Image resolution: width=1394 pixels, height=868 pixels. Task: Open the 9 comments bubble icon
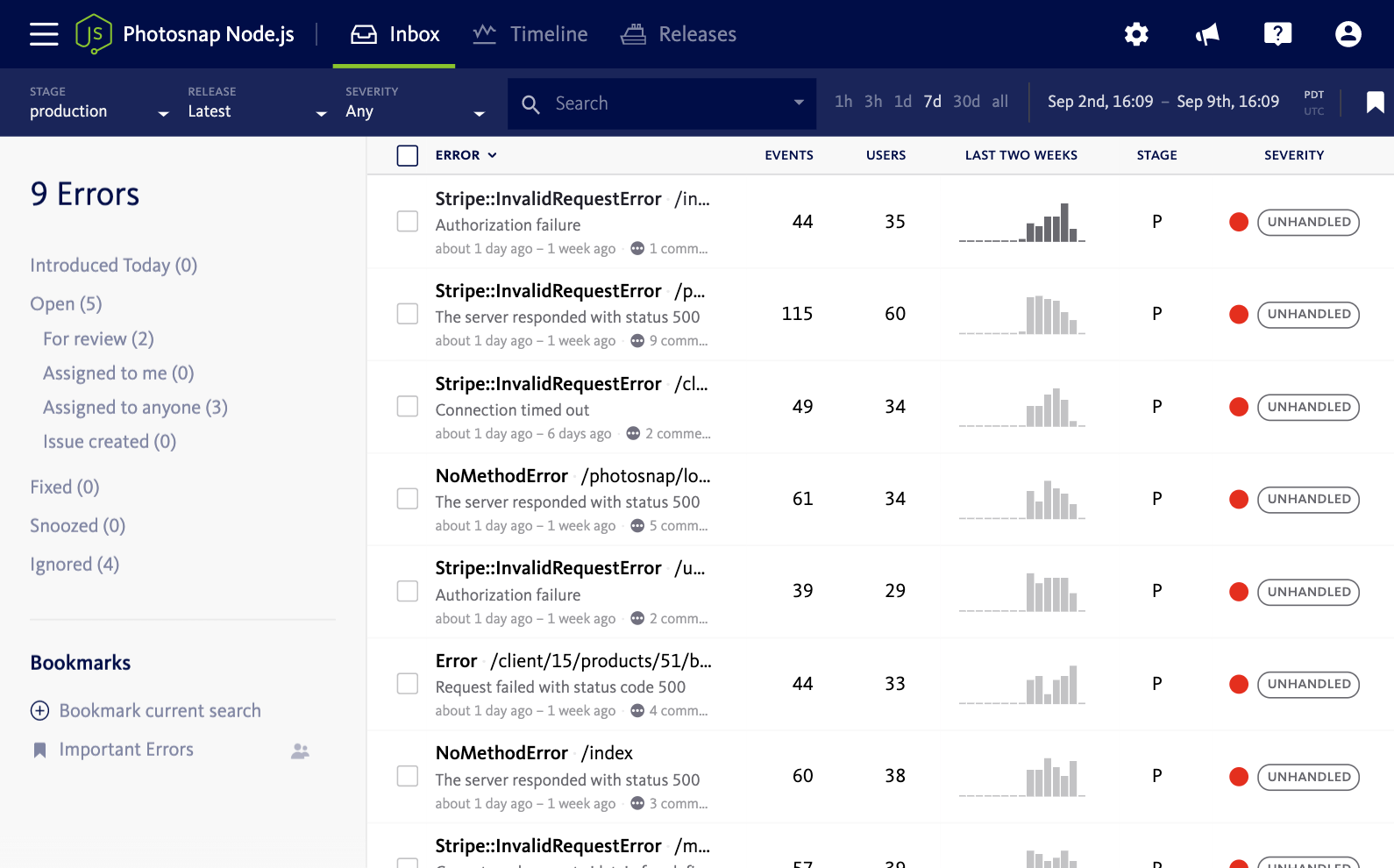(637, 340)
